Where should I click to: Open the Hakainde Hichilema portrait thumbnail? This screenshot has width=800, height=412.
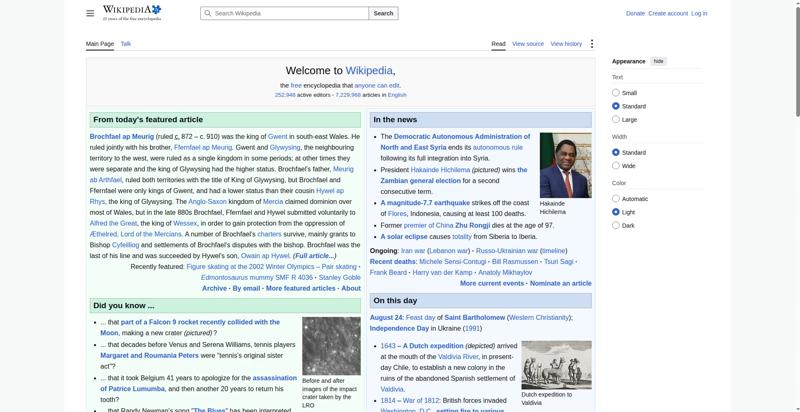565,165
